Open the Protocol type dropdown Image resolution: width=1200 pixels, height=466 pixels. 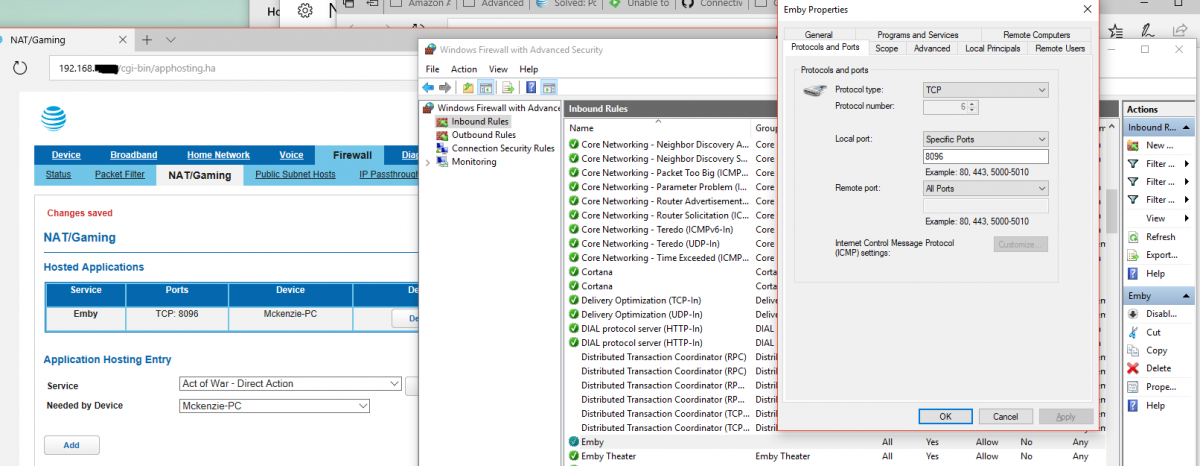tap(985, 90)
